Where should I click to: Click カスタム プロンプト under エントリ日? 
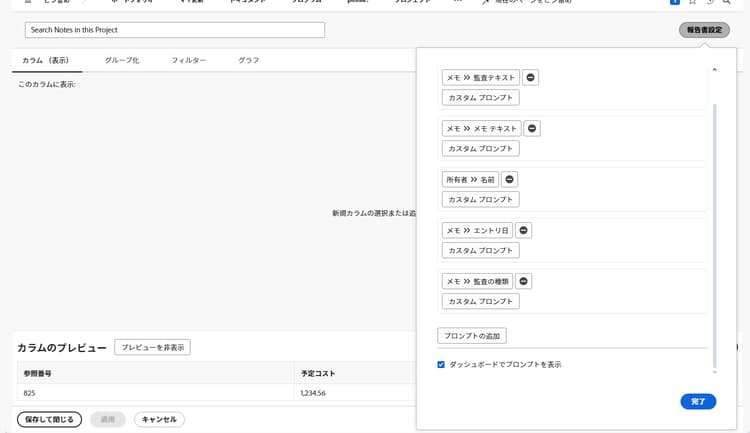(481, 250)
